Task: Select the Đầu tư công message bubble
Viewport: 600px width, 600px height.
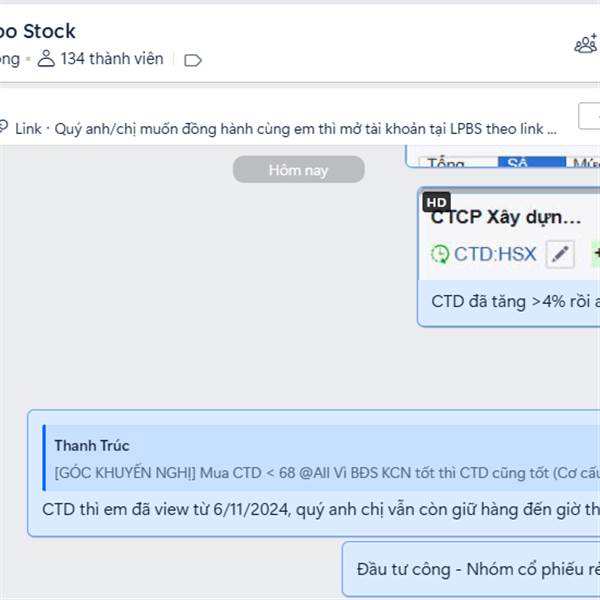Action: click(x=471, y=569)
